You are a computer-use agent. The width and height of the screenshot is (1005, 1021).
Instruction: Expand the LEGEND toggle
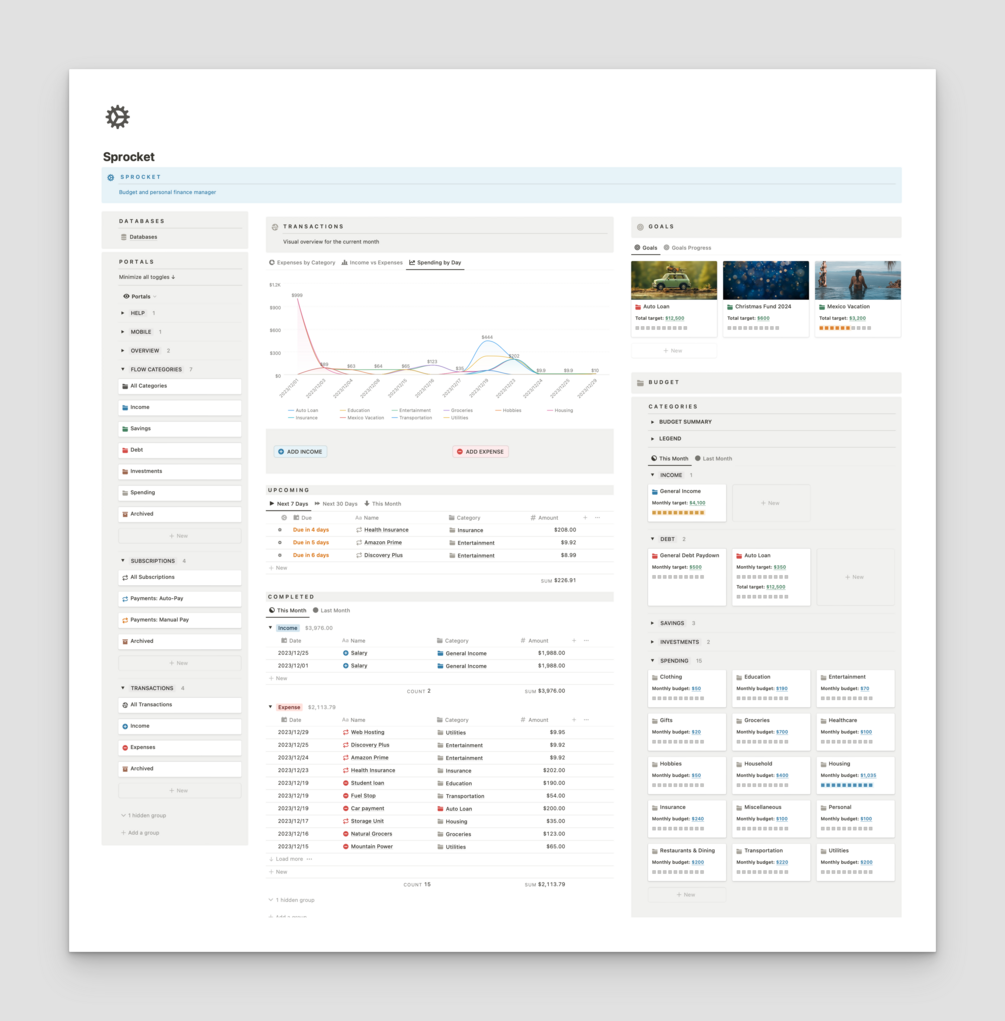[x=652, y=439]
